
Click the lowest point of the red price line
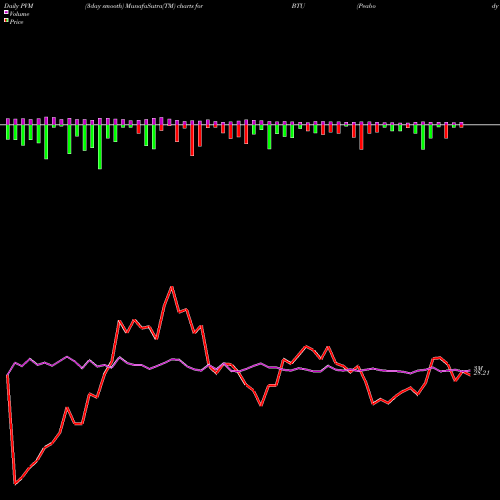15,484
